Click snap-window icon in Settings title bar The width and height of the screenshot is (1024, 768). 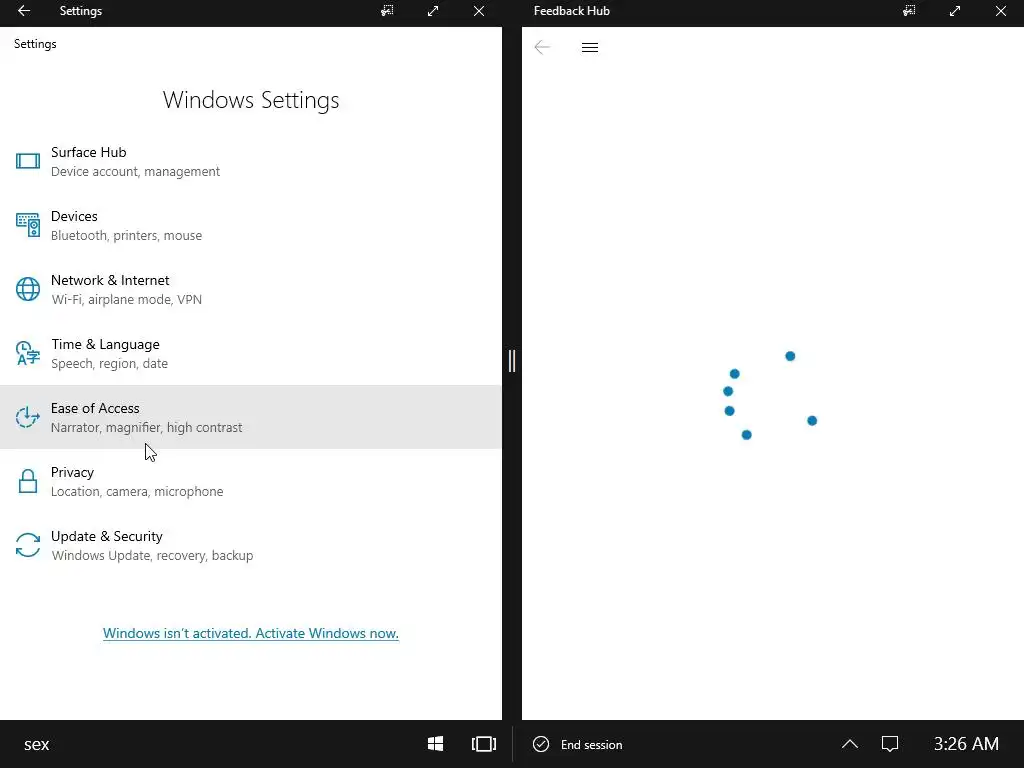(x=387, y=11)
